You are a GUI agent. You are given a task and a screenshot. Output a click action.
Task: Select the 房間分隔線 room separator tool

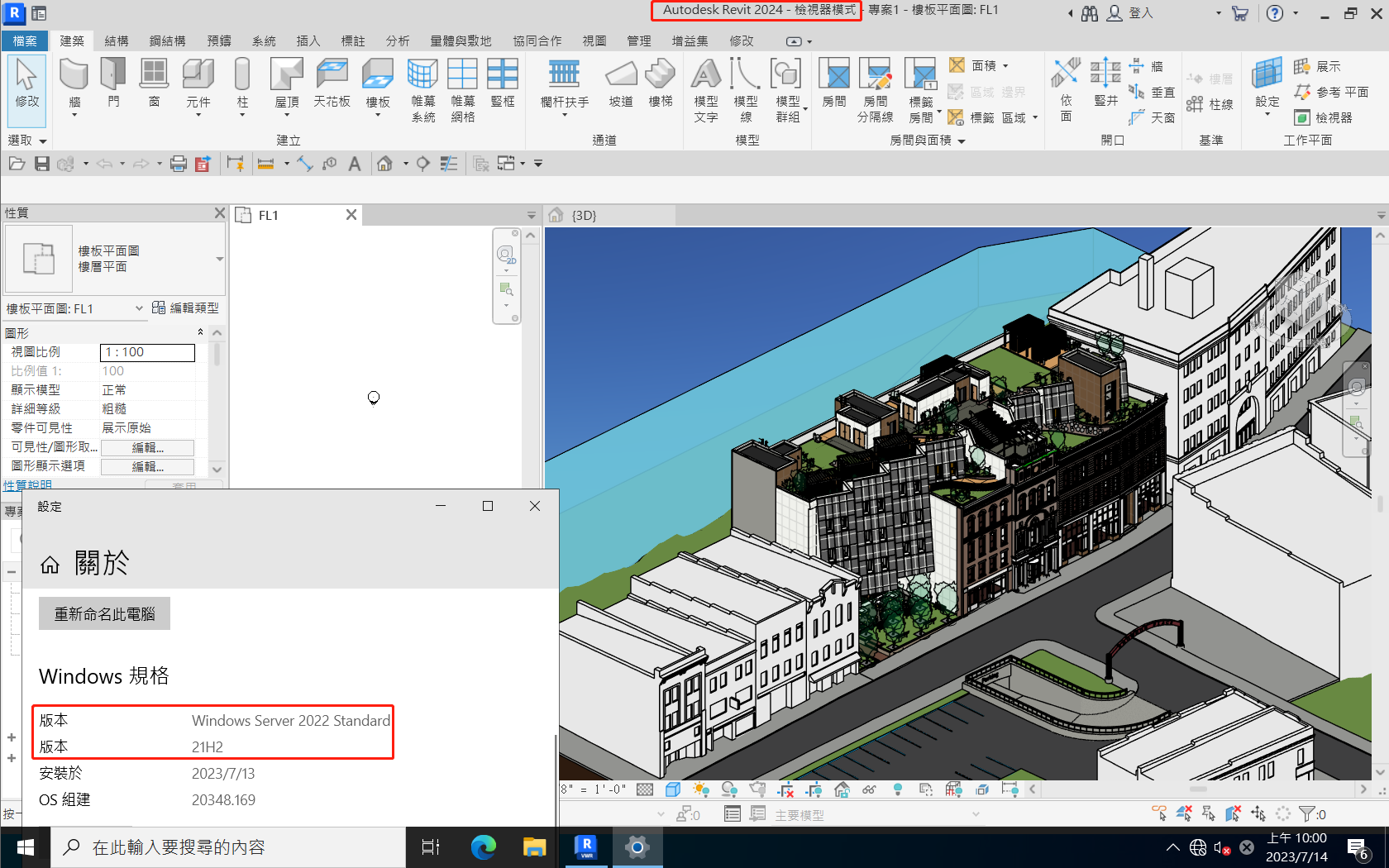[x=875, y=91]
